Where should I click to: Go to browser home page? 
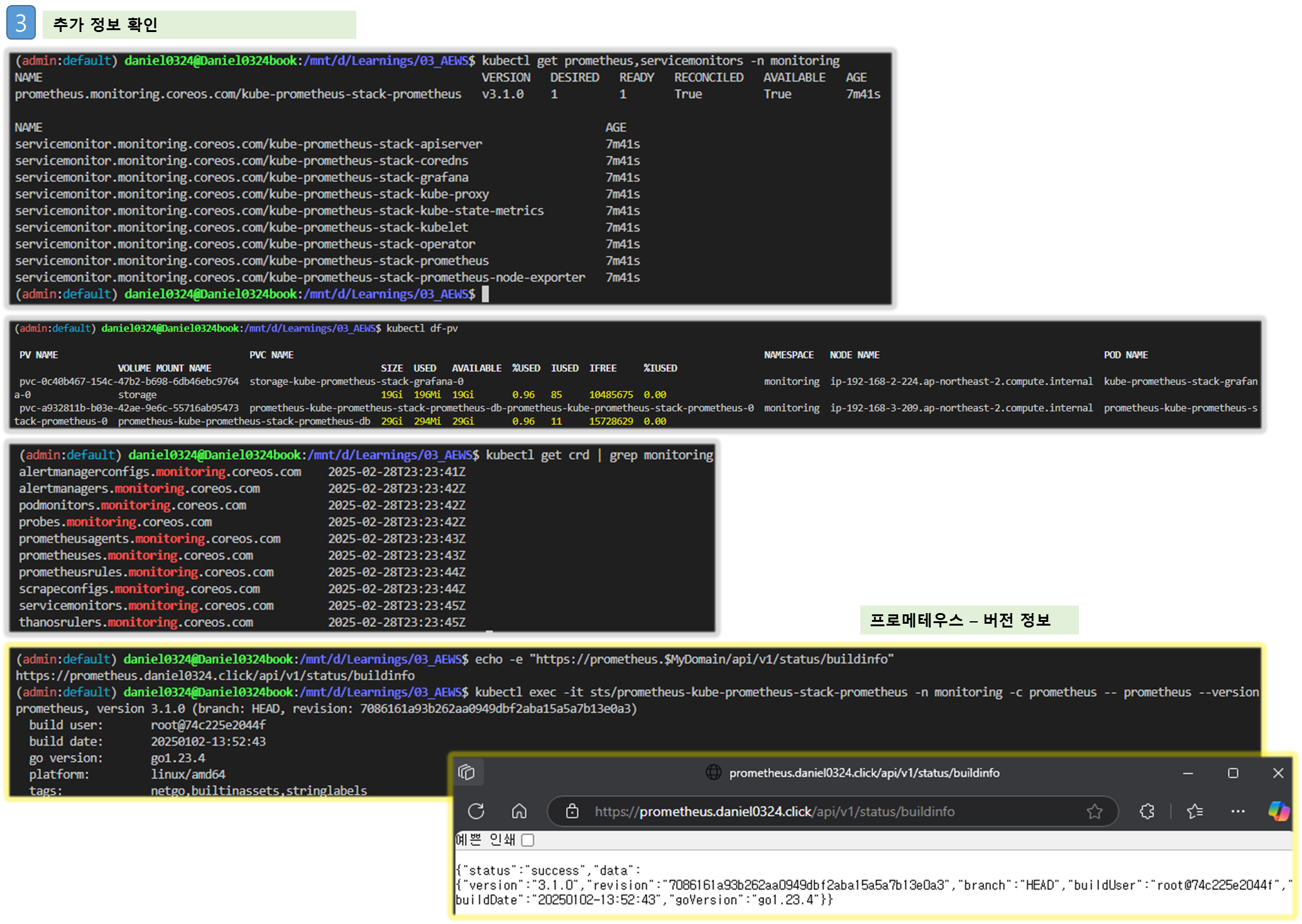(519, 812)
